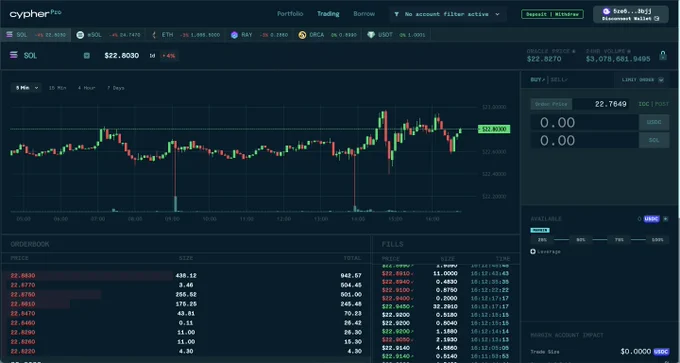This screenshot has height=363, width=680.
Task: Click the ORCA coin icon
Action: pos(302,35)
